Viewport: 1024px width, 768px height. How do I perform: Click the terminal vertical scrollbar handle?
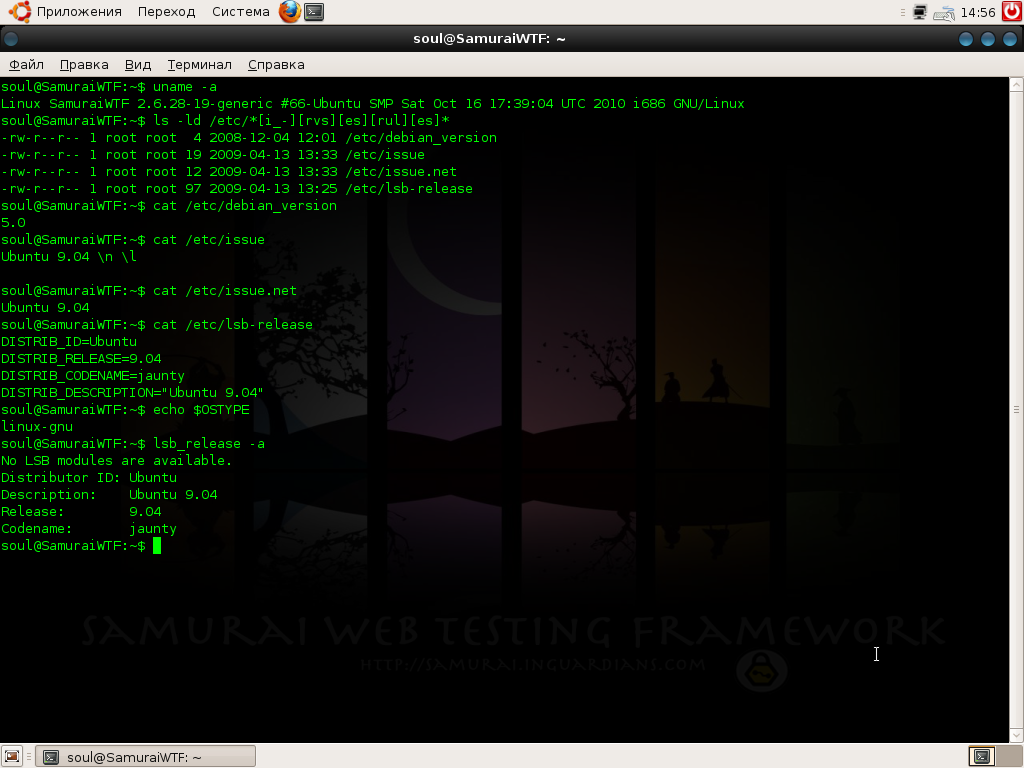coord(1016,409)
